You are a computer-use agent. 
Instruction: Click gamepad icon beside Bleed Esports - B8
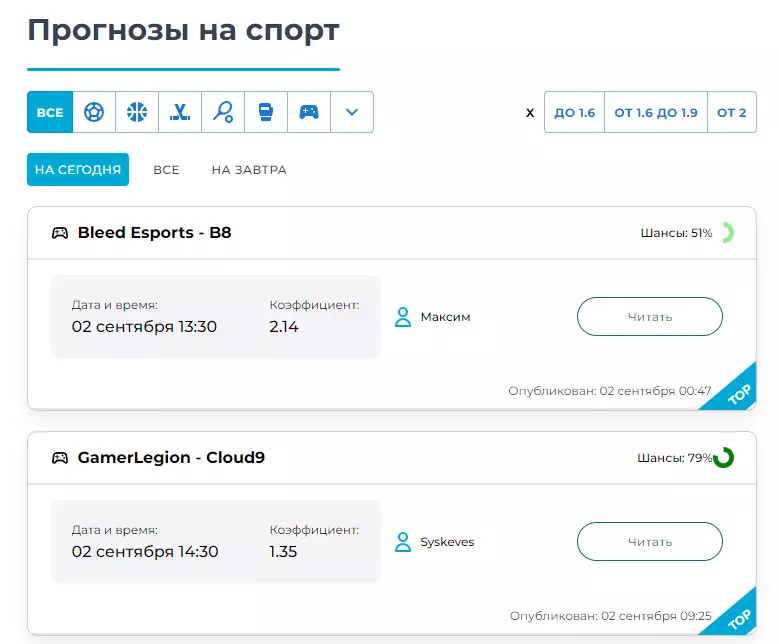click(60, 233)
